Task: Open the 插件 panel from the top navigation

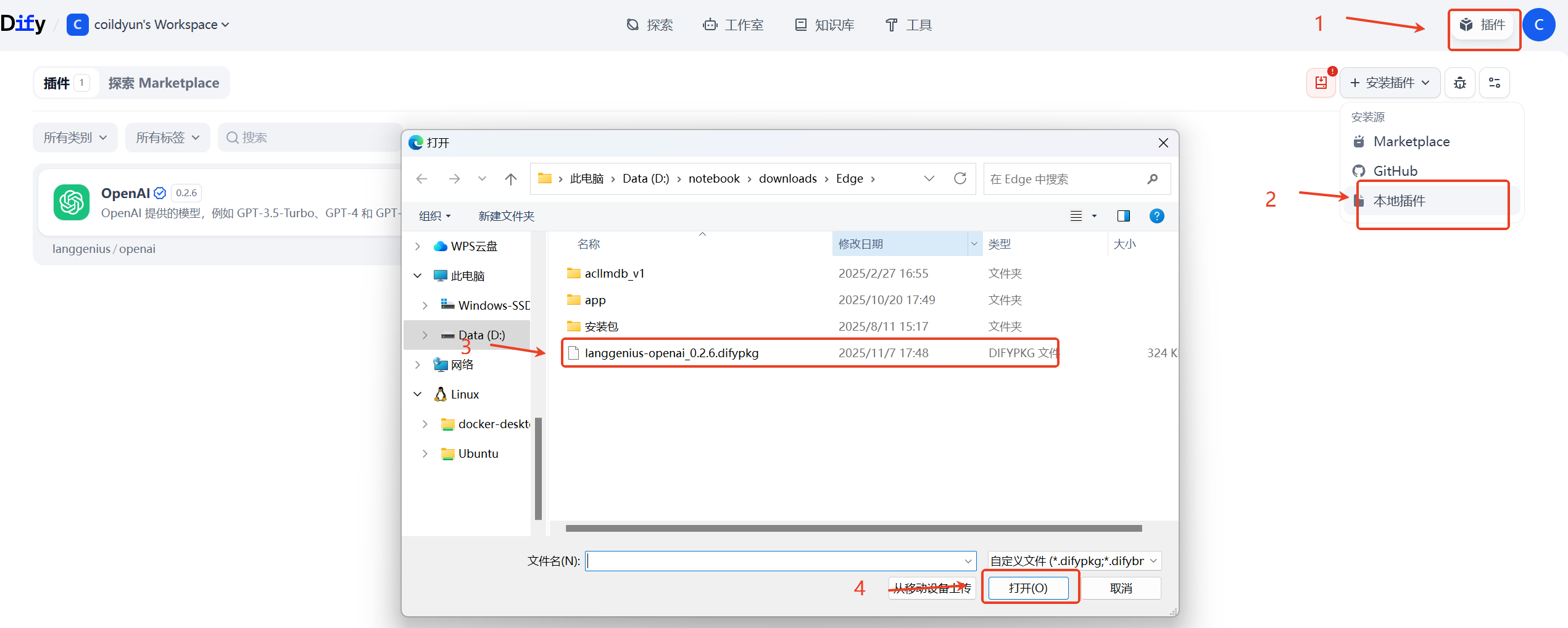Action: (1483, 25)
